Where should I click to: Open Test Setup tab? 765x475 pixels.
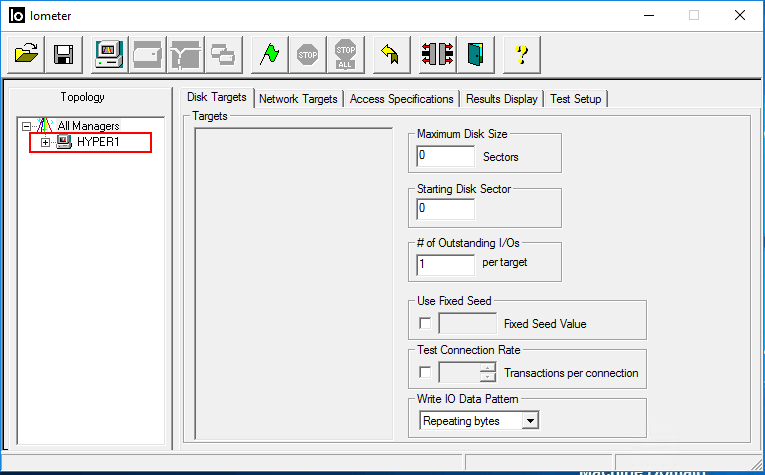(576, 99)
